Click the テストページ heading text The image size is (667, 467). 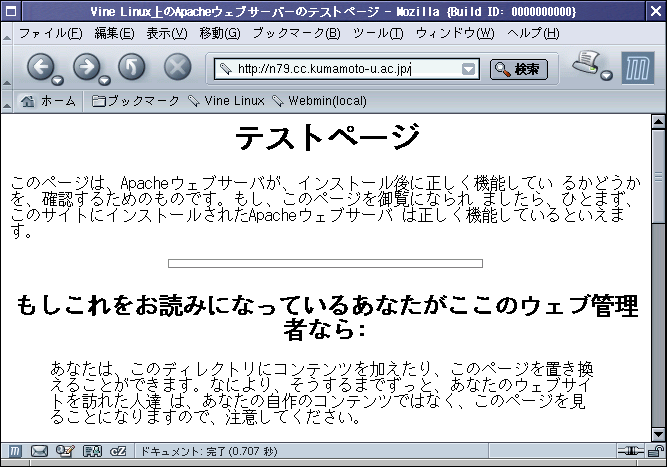pos(328,137)
